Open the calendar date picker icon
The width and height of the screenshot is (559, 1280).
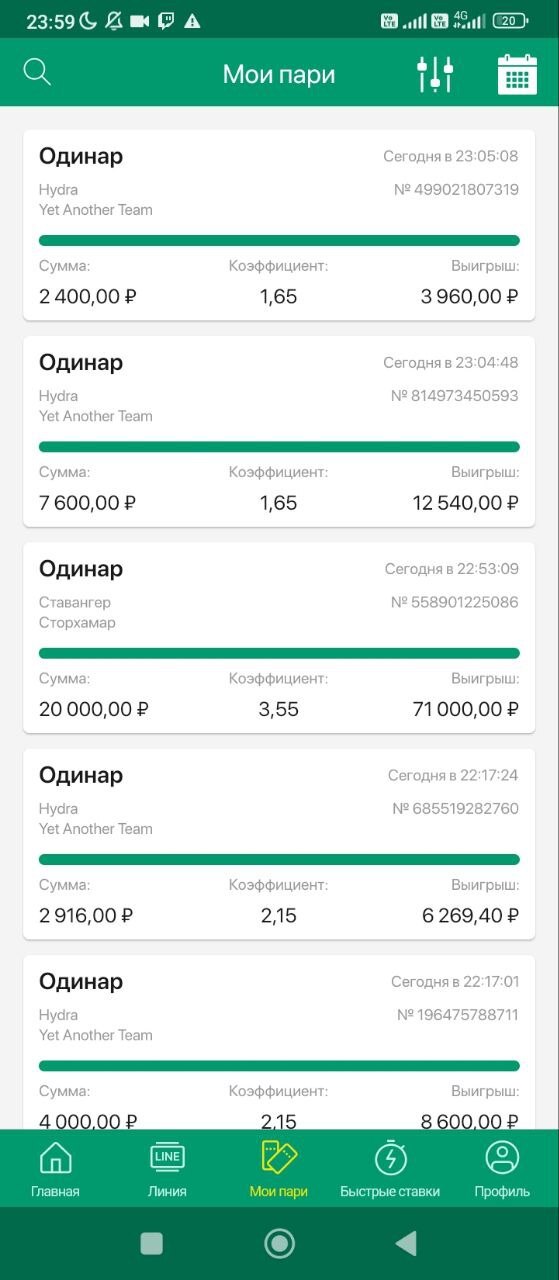[517, 74]
